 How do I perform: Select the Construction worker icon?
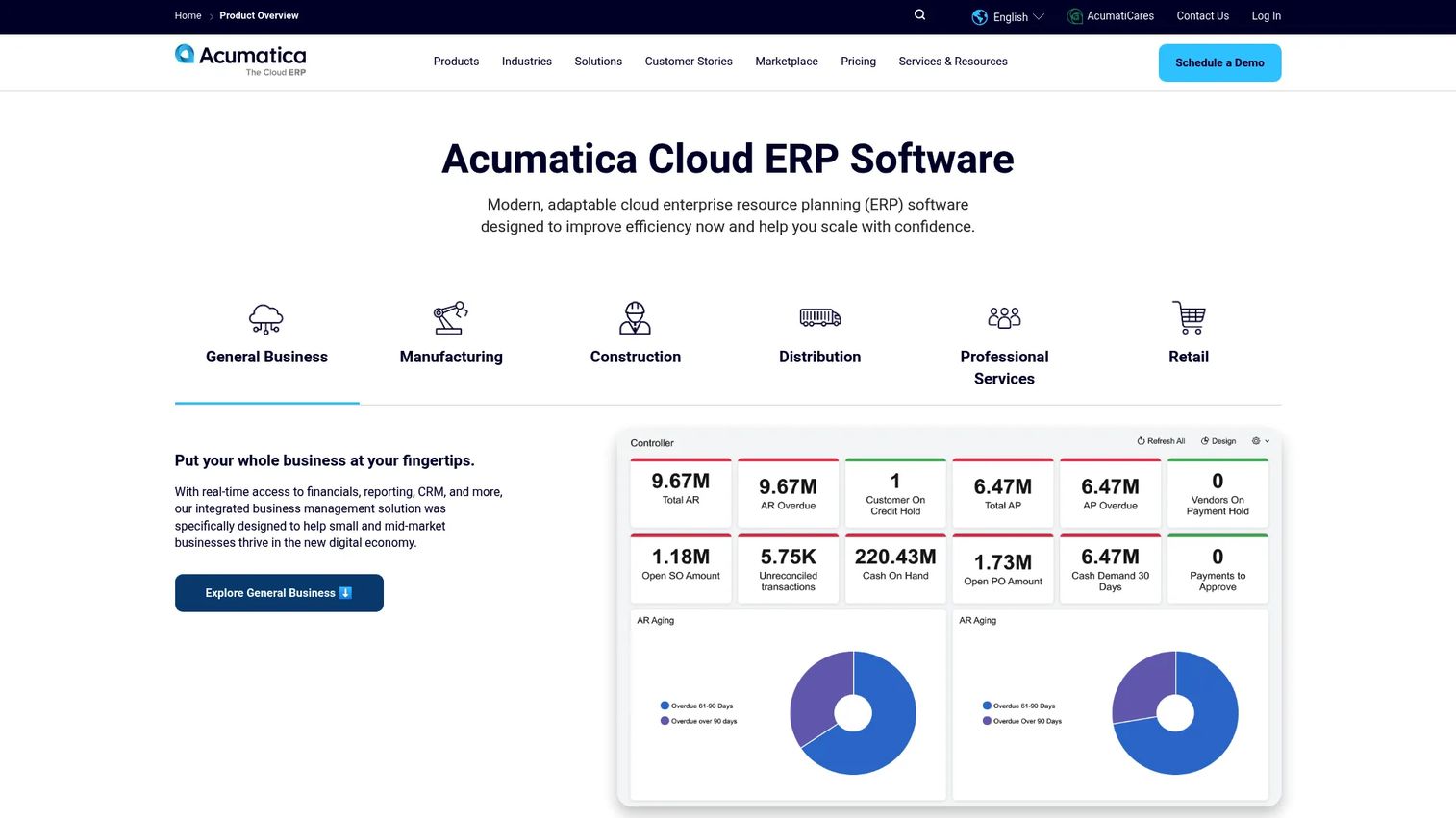click(635, 317)
